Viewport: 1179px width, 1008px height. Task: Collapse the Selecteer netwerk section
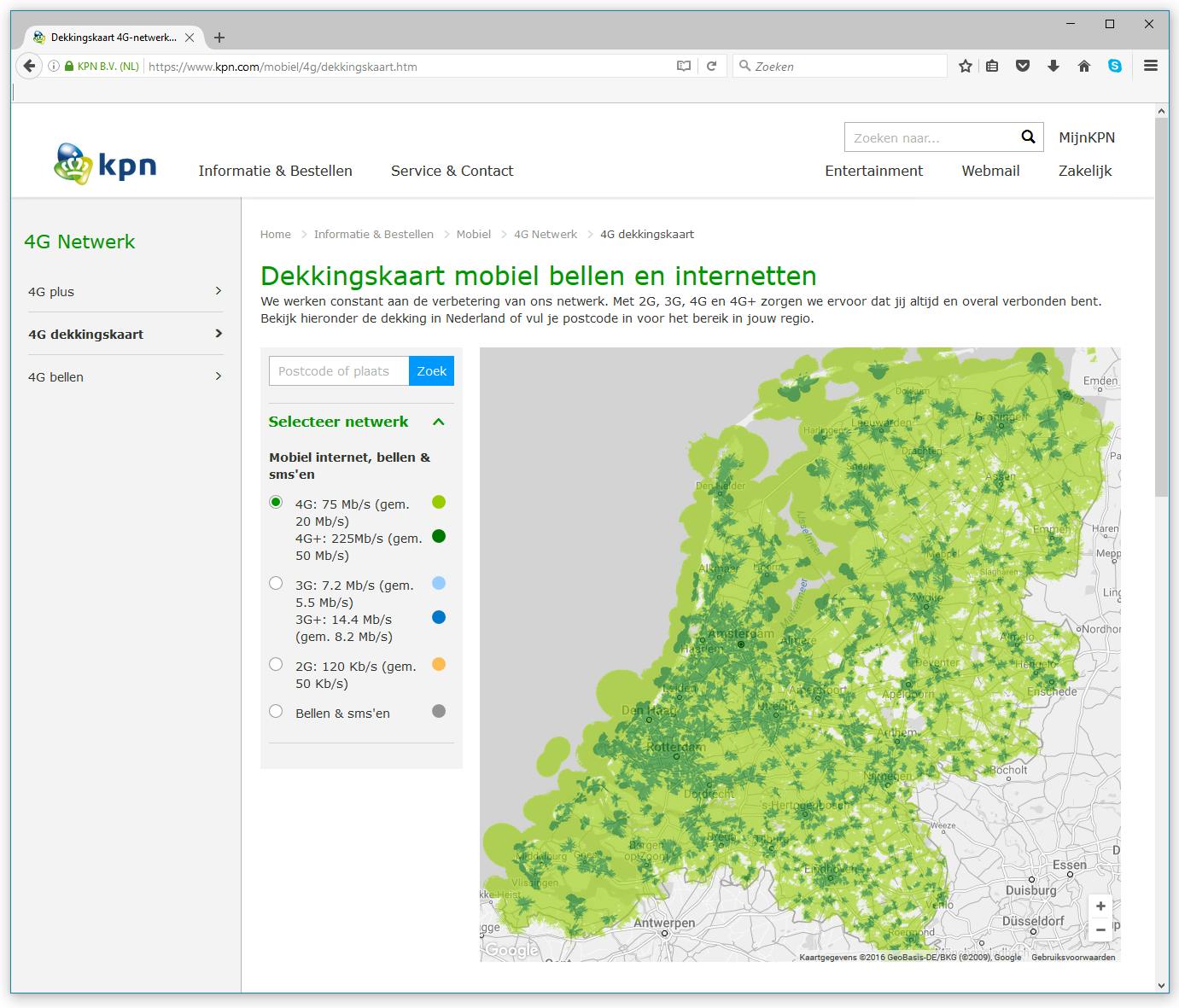click(439, 422)
